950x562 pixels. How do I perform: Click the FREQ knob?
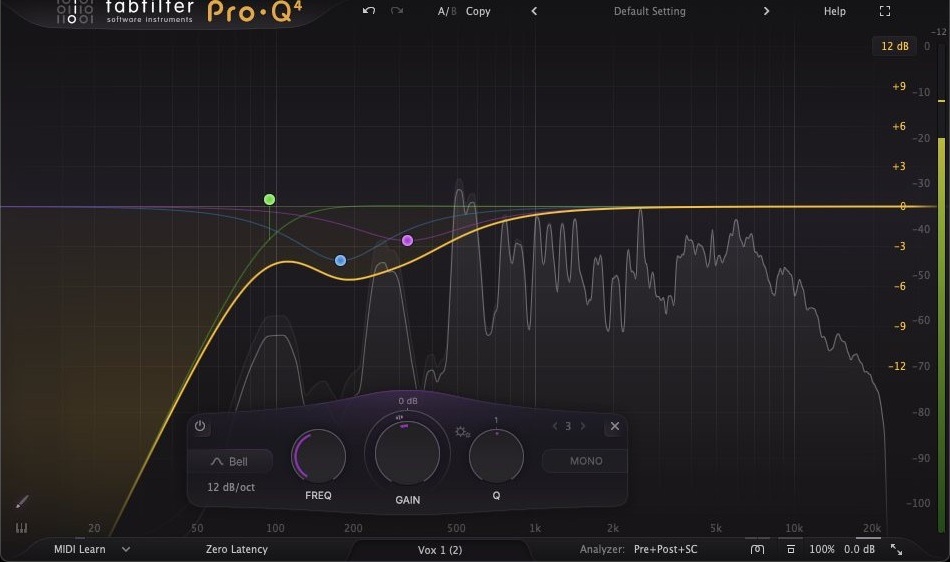pos(318,457)
